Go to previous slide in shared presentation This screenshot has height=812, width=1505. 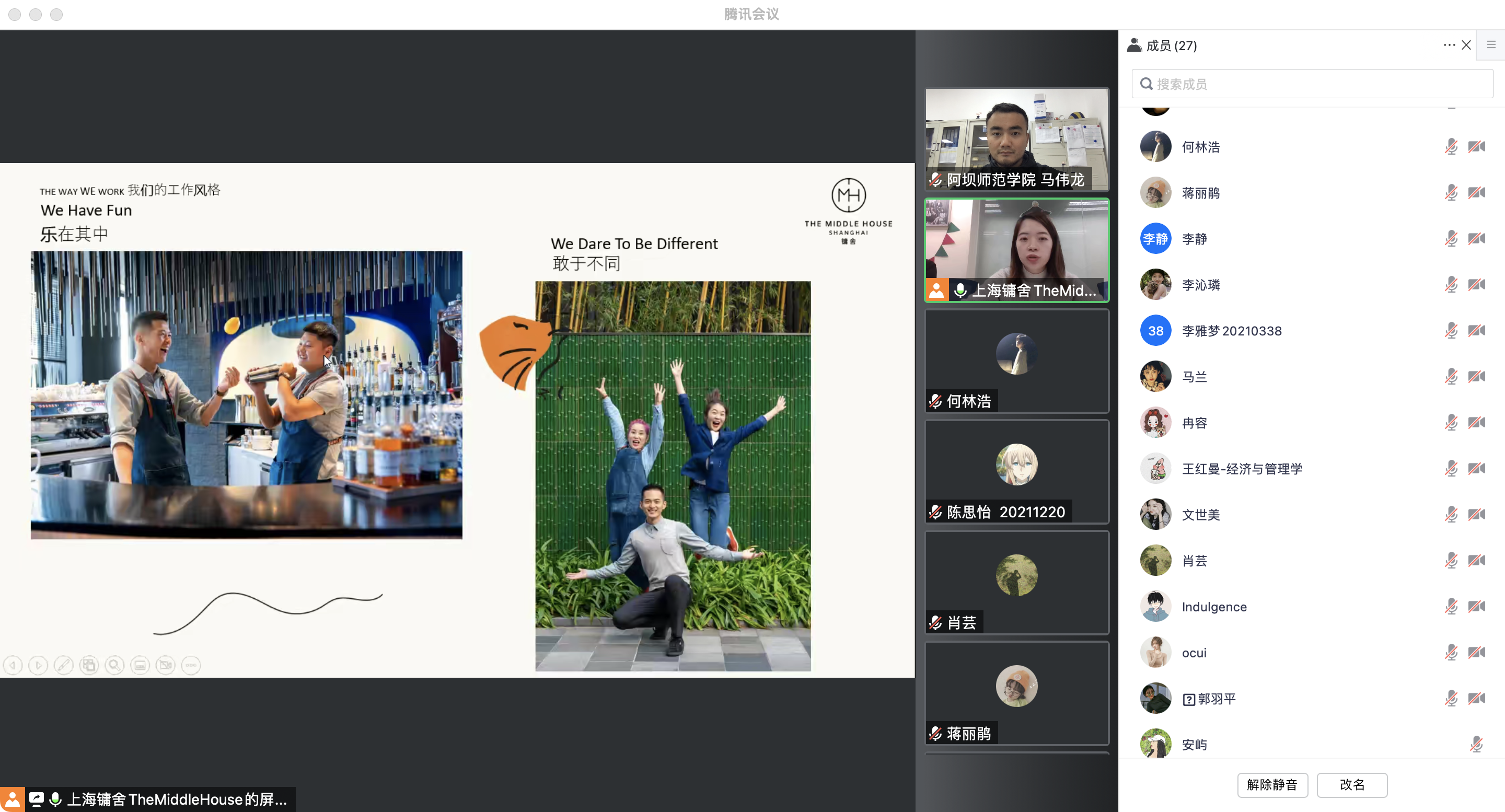click(x=13, y=665)
